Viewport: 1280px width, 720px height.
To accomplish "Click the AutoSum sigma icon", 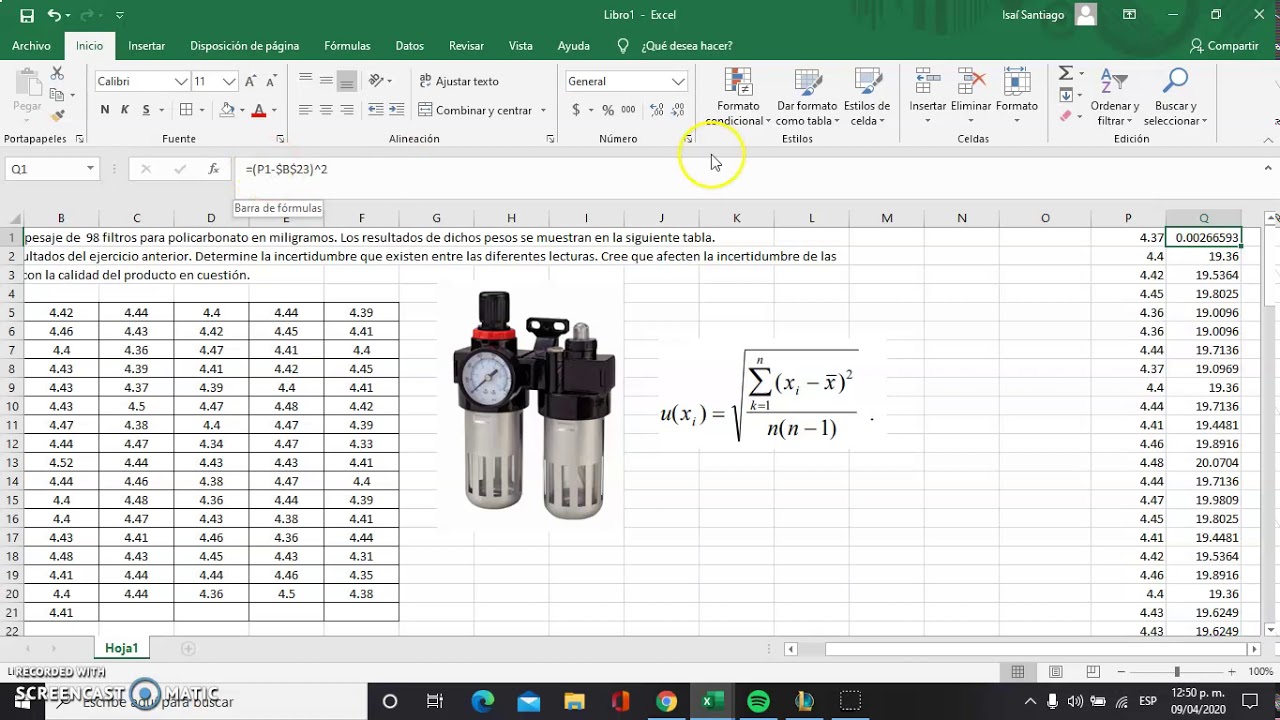I will tap(1066, 74).
